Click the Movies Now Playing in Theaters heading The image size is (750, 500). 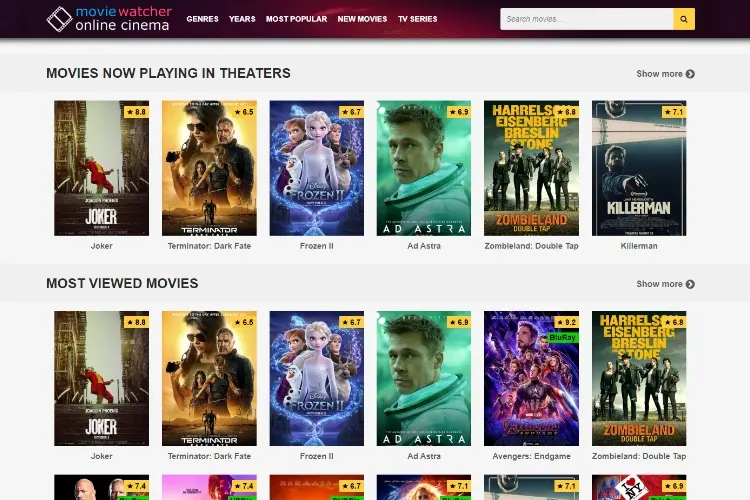click(x=168, y=73)
